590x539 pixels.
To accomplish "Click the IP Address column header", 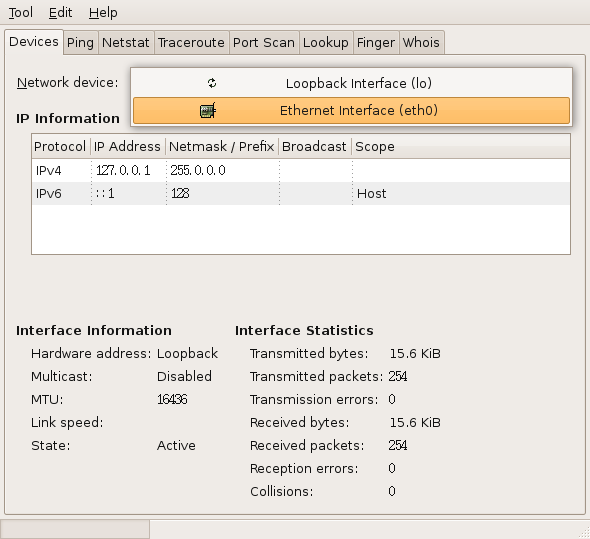I will tap(128, 146).
